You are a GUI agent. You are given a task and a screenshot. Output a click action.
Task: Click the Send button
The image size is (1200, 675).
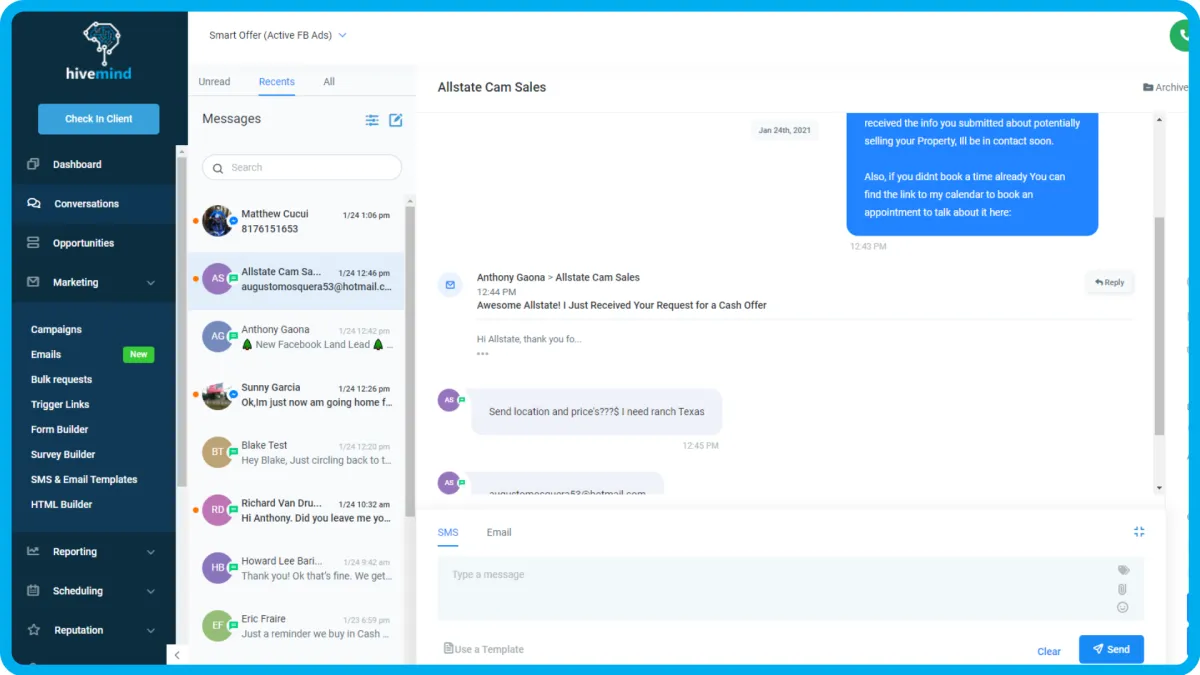1111,649
